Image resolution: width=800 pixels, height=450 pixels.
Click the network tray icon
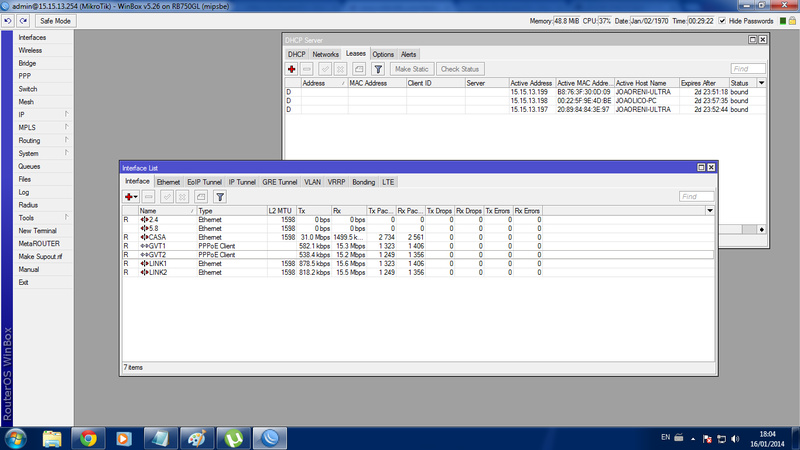[721, 439]
